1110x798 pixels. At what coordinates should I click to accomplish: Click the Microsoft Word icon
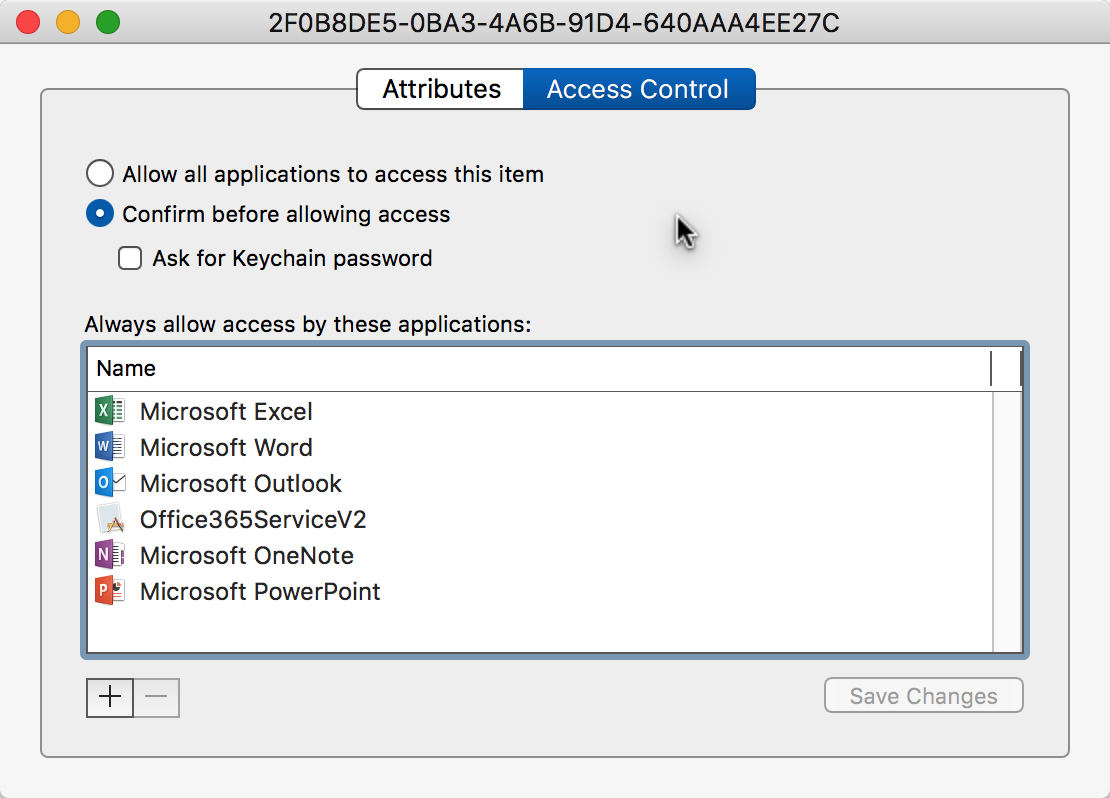(109, 447)
